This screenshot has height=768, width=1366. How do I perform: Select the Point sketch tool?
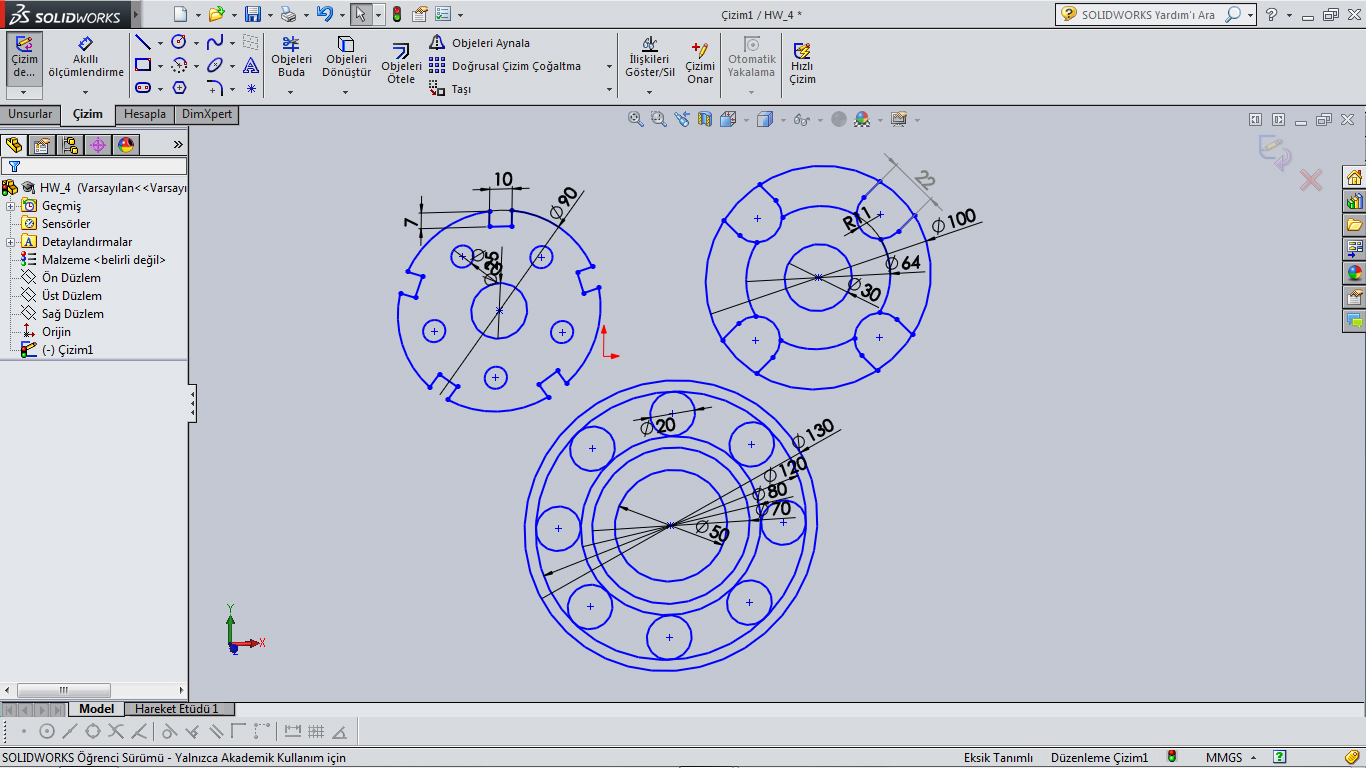click(251, 88)
